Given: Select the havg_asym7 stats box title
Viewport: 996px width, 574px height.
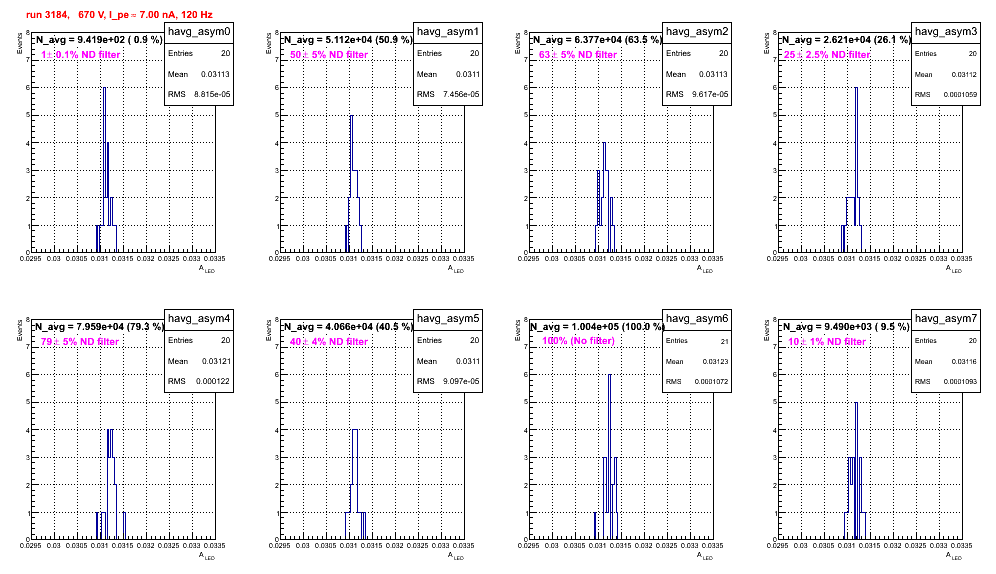Looking at the screenshot, I should [946, 319].
